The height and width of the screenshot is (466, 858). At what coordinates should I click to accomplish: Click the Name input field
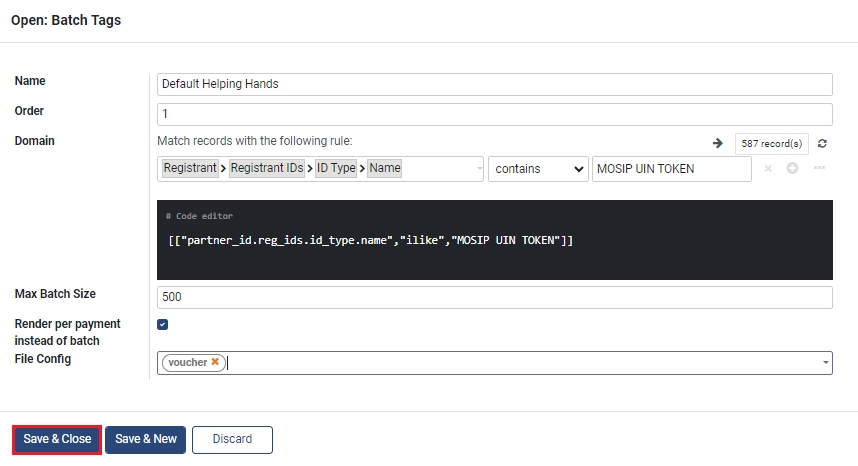tap(495, 85)
